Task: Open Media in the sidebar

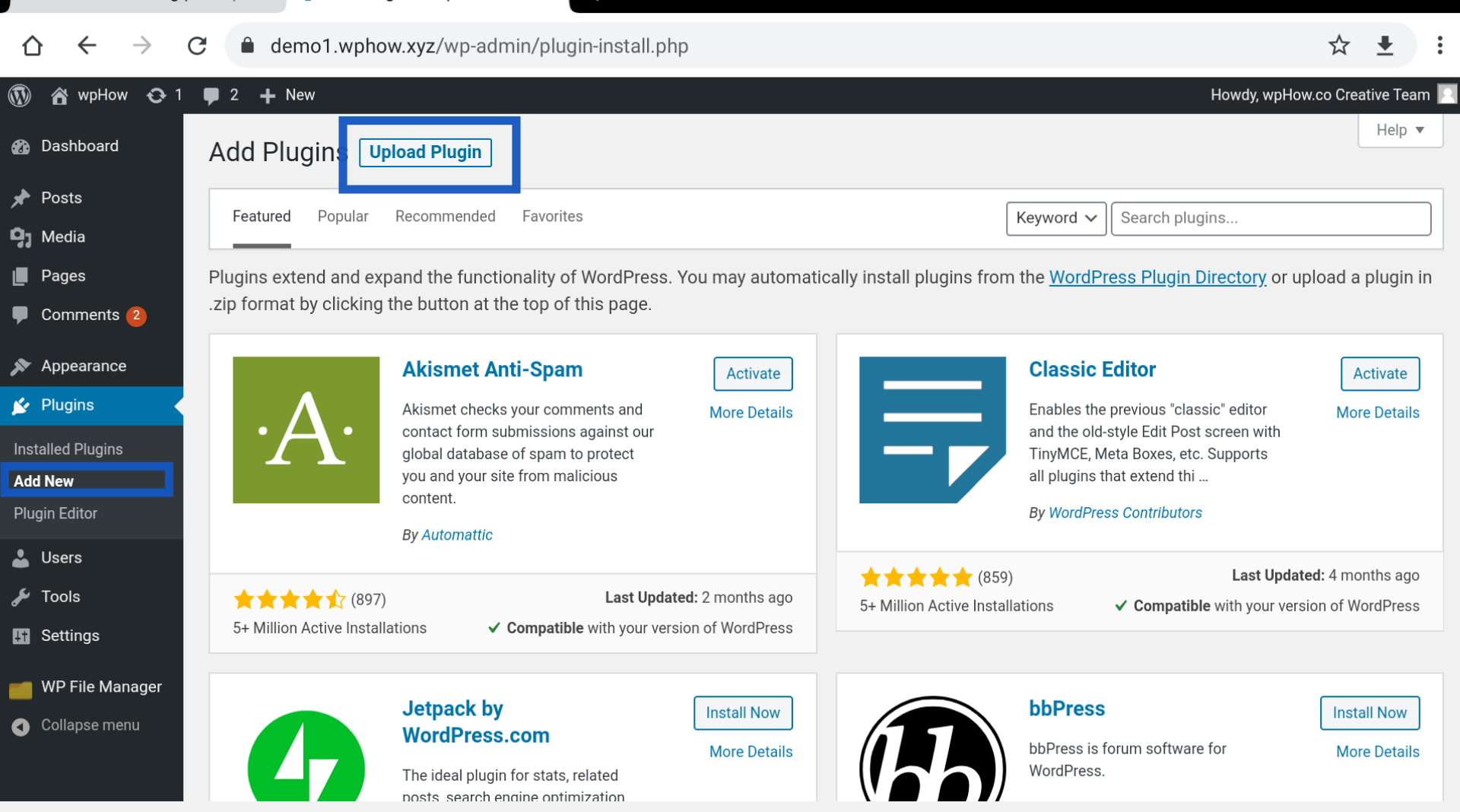Action: [91, 236]
